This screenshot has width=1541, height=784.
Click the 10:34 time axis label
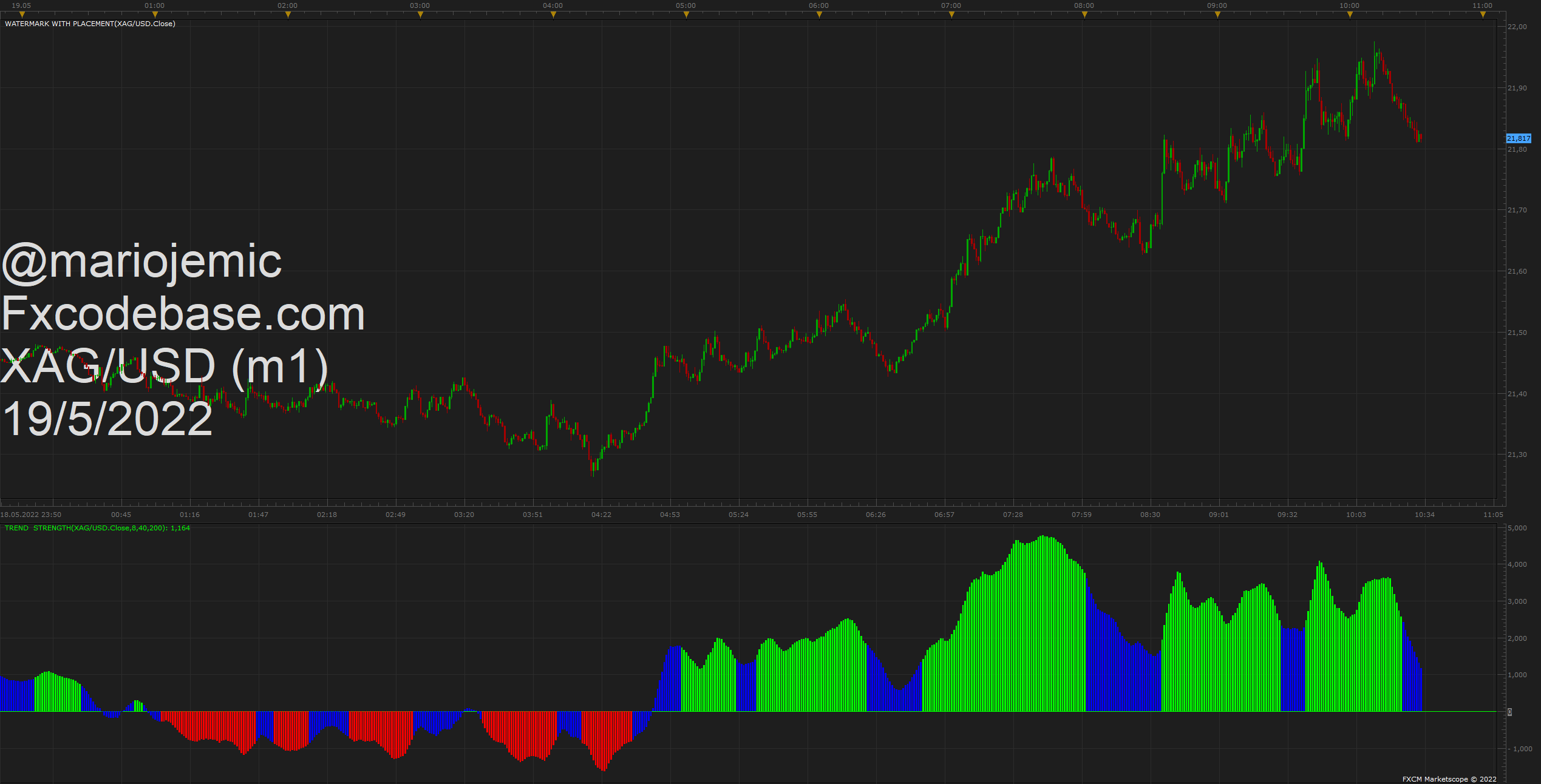point(1425,515)
